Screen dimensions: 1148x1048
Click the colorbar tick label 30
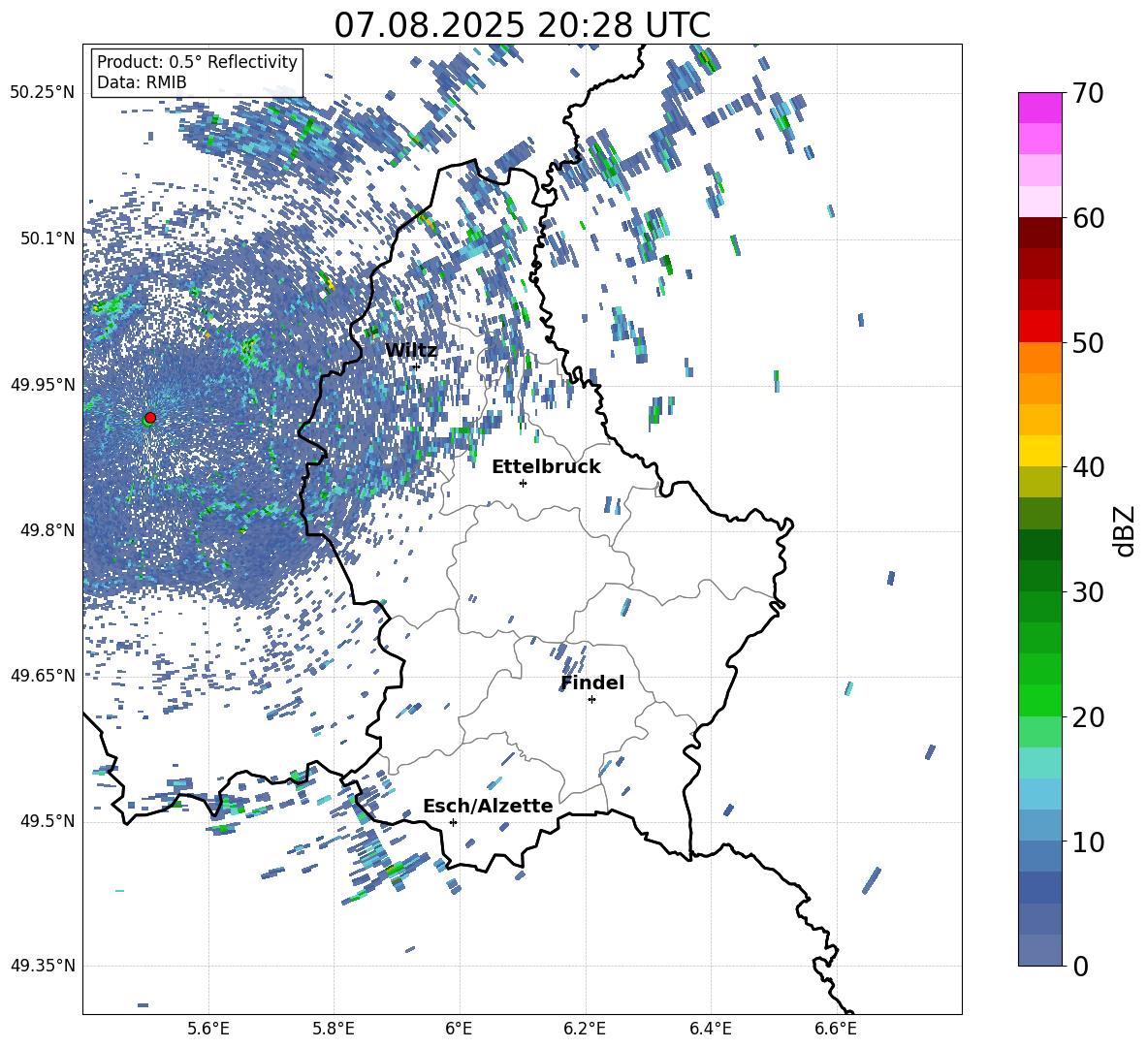click(x=1088, y=592)
